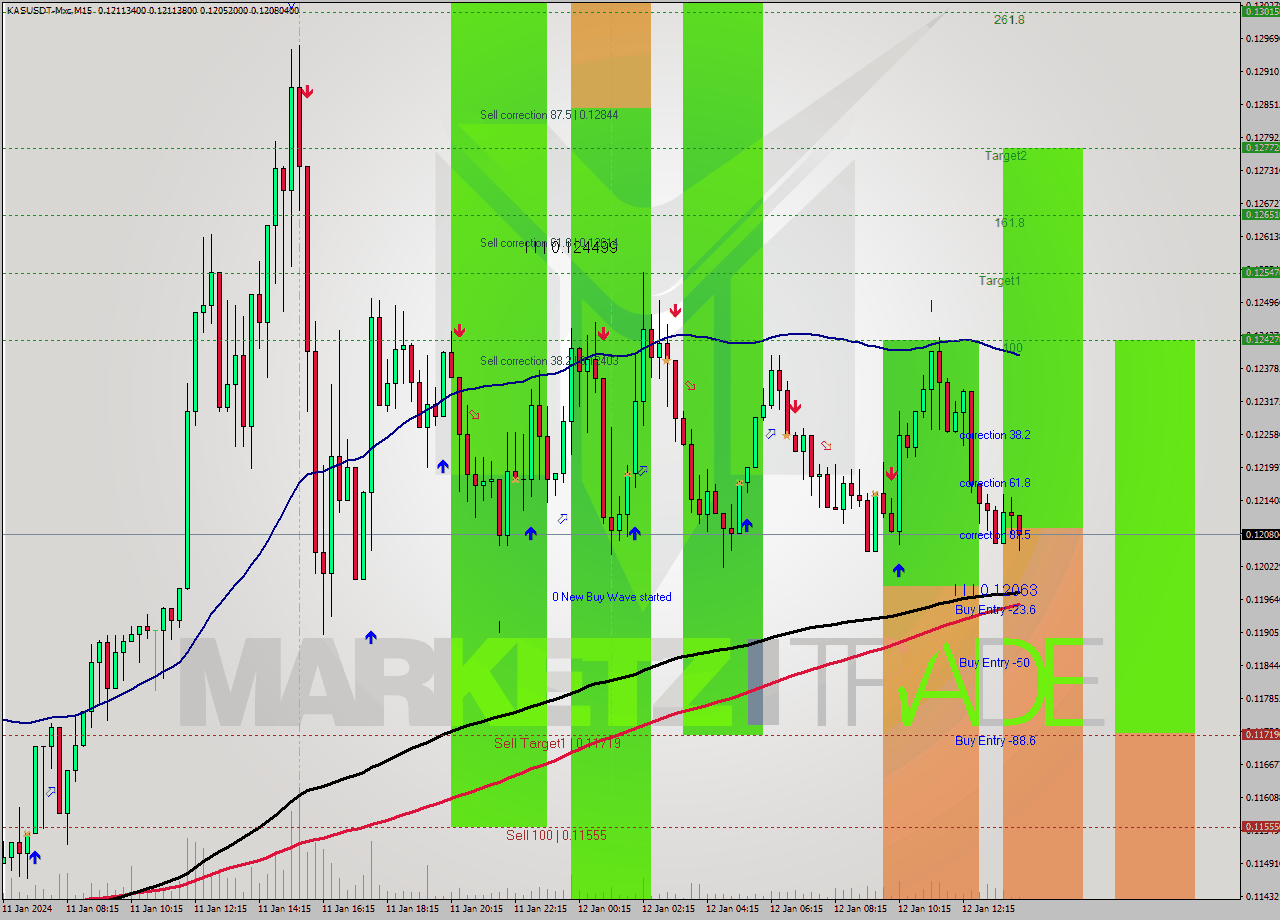Select the 'correction 61.8' blue label

pyautogui.click(x=995, y=484)
